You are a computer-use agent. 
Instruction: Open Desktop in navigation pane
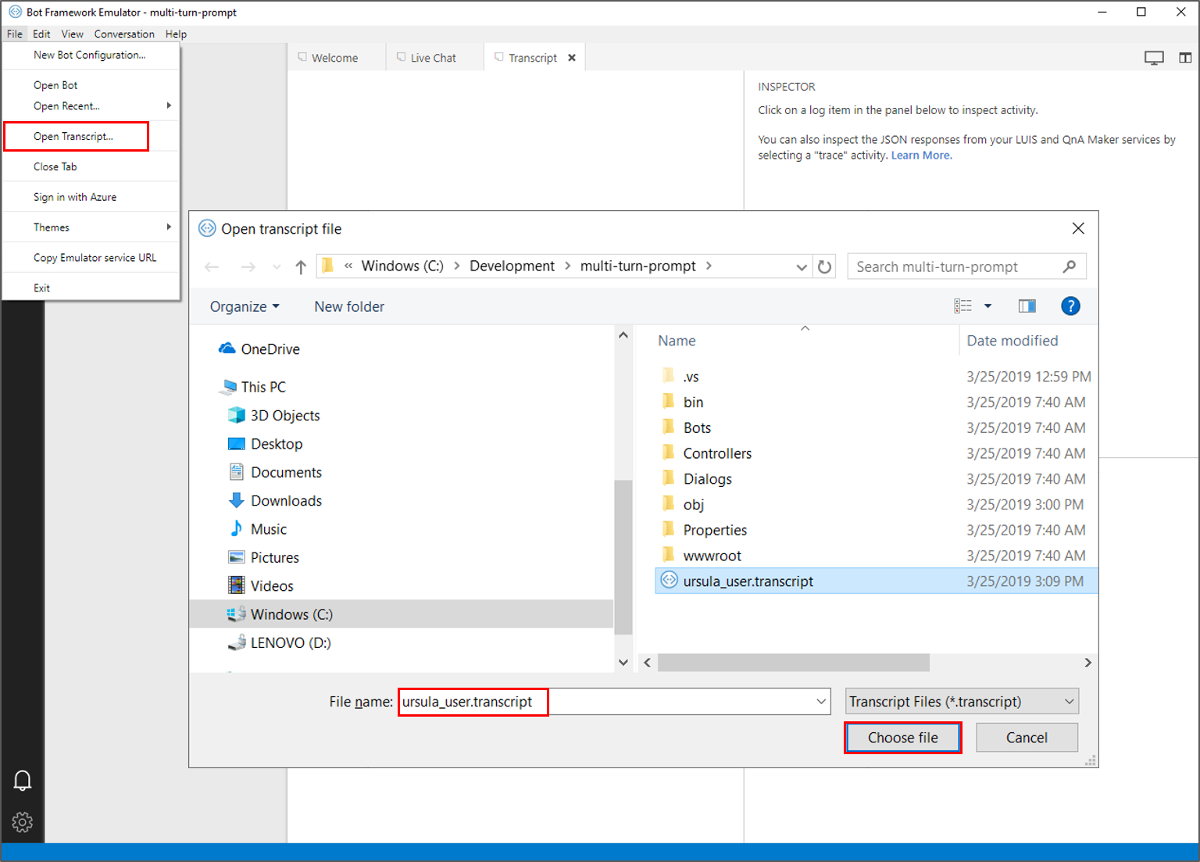click(x=265, y=444)
